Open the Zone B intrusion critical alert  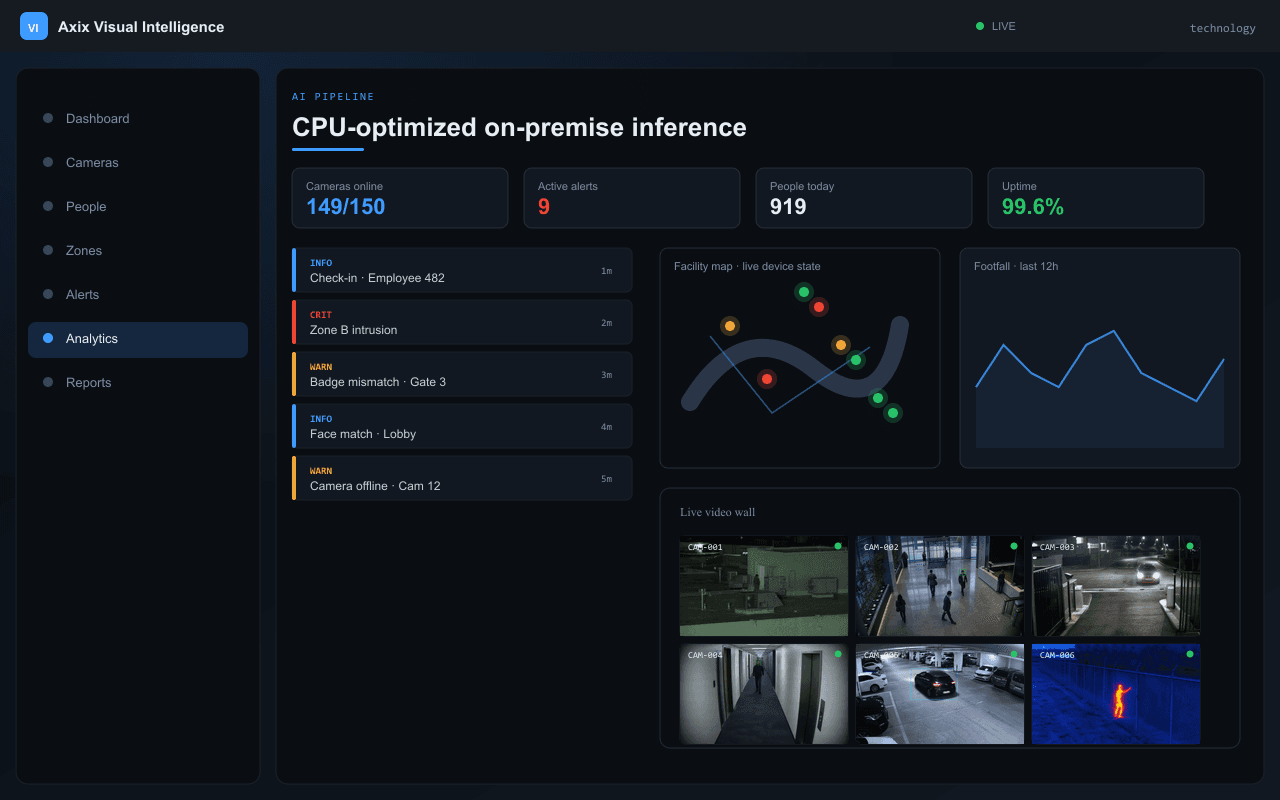(462, 322)
